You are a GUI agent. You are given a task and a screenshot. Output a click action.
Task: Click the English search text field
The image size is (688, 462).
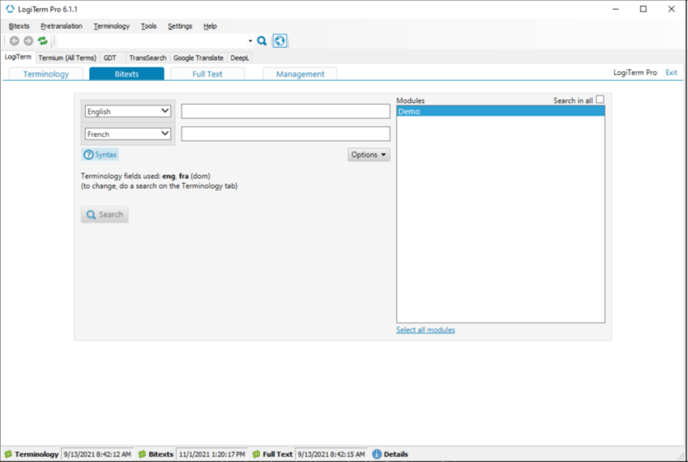click(286, 111)
